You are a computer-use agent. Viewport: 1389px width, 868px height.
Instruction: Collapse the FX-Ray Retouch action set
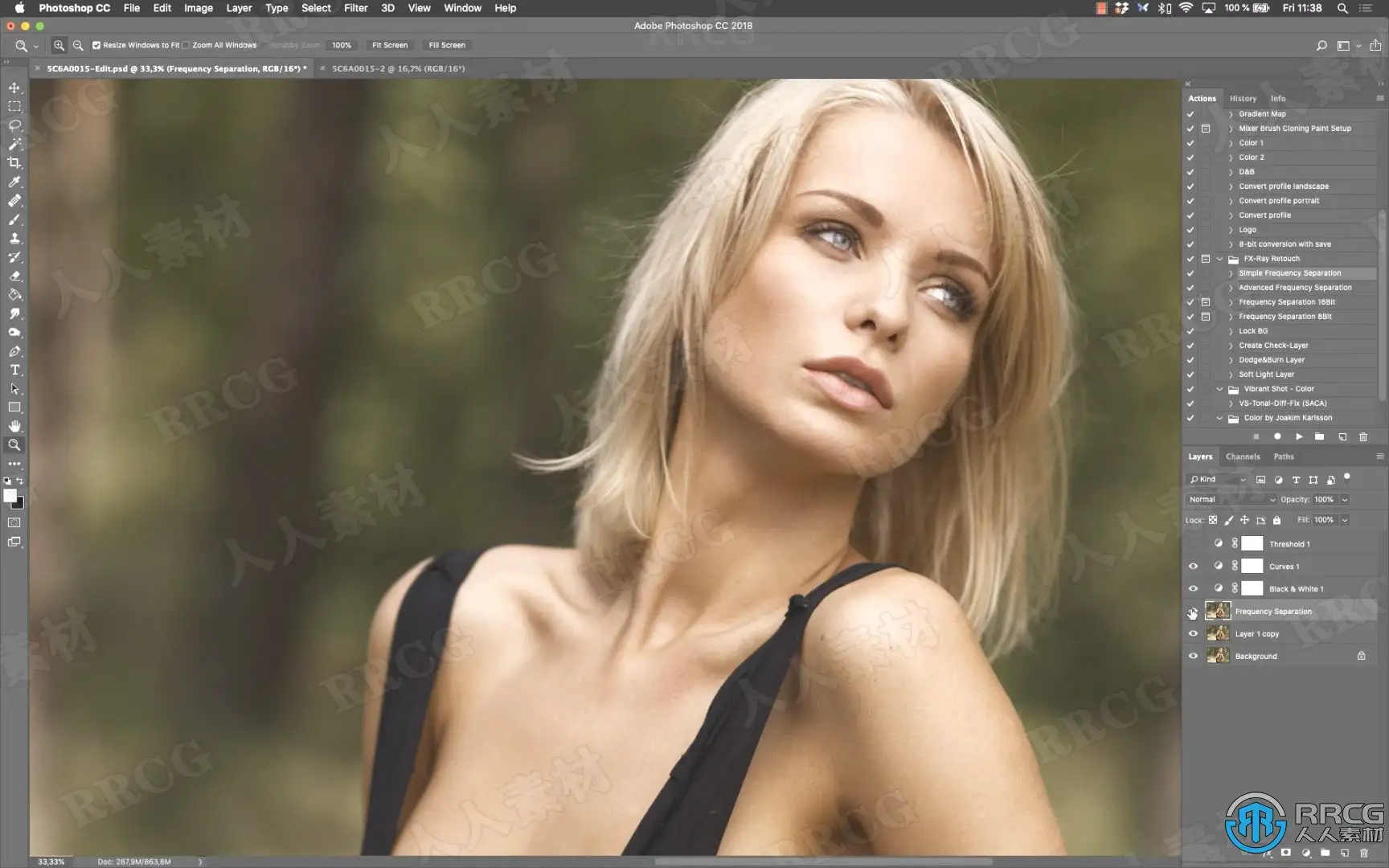point(1219,259)
